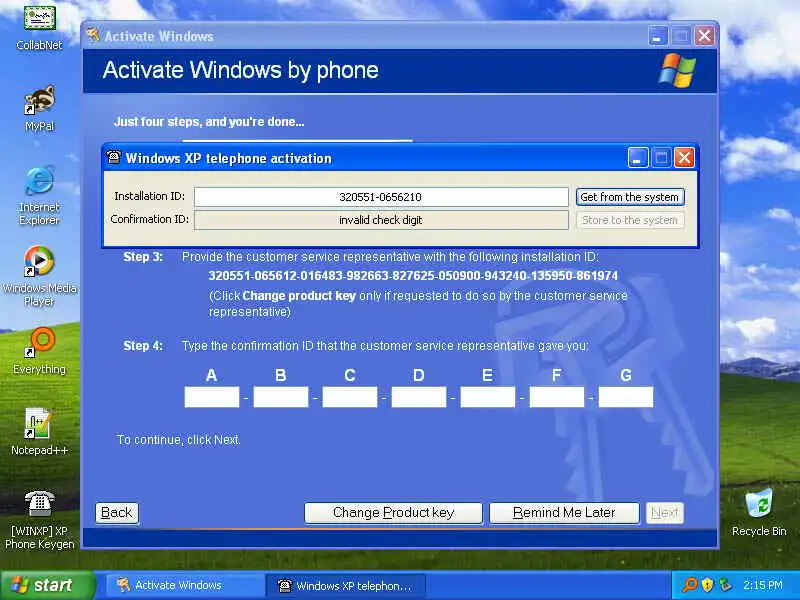This screenshot has height=600, width=800.
Task: Choose Remind Me Later
Action: tap(564, 512)
